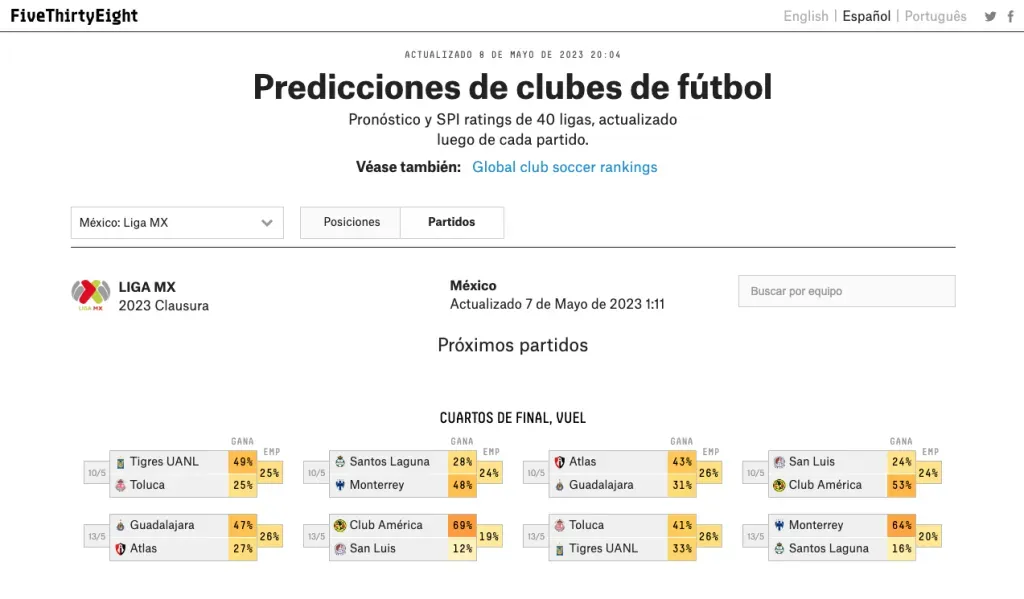Click the Tigres UANL crest in first match

tap(120, 462)
